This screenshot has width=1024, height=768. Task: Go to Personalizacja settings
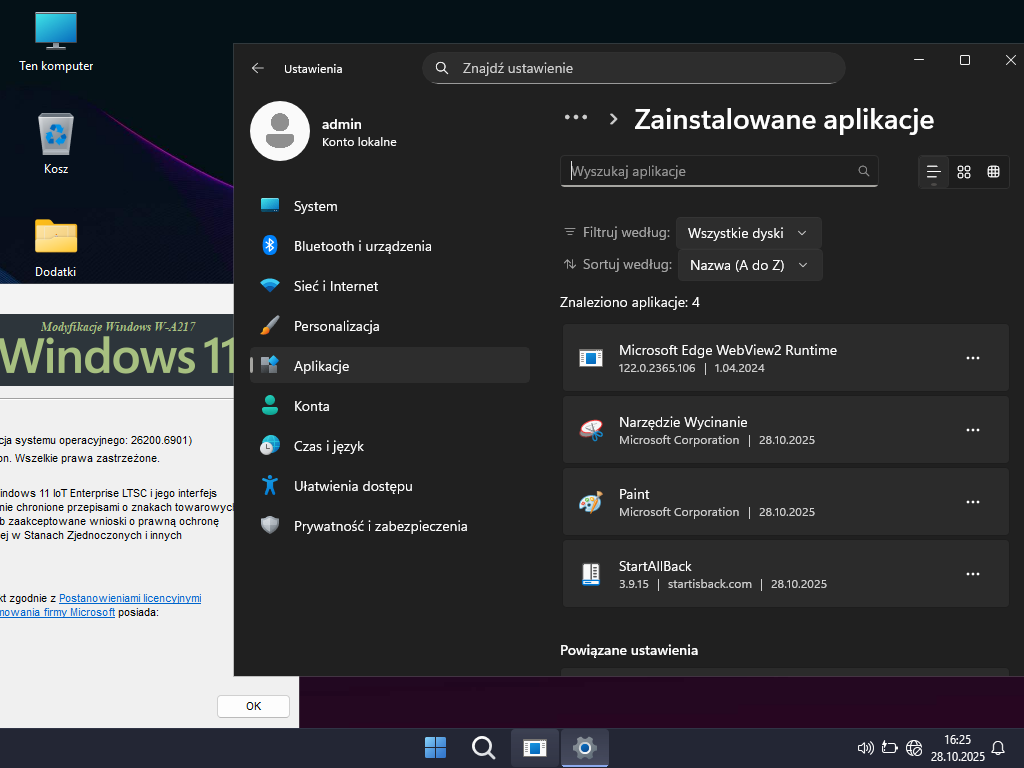point(336,326)
